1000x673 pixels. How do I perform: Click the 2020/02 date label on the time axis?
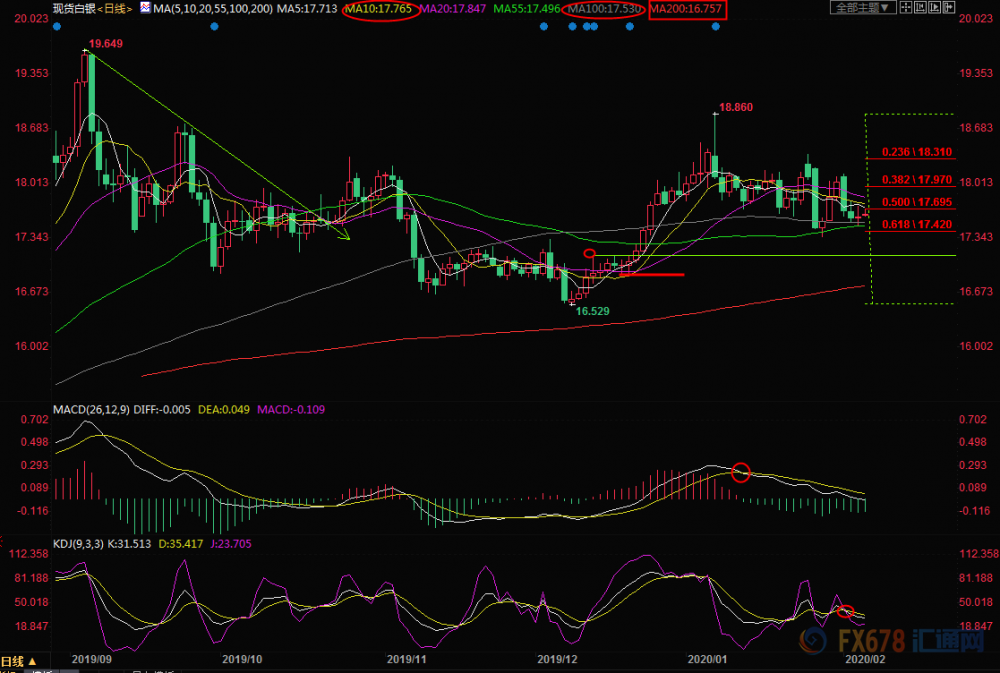click(865, 659)
